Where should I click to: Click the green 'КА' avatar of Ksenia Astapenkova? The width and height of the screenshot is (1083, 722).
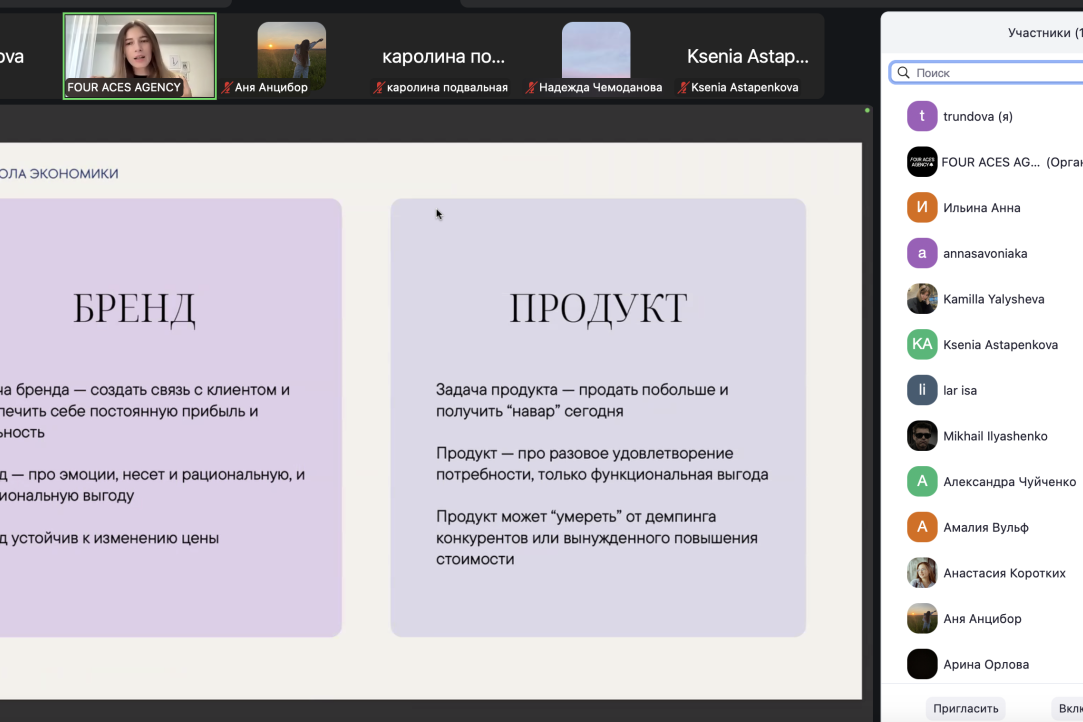922,344
